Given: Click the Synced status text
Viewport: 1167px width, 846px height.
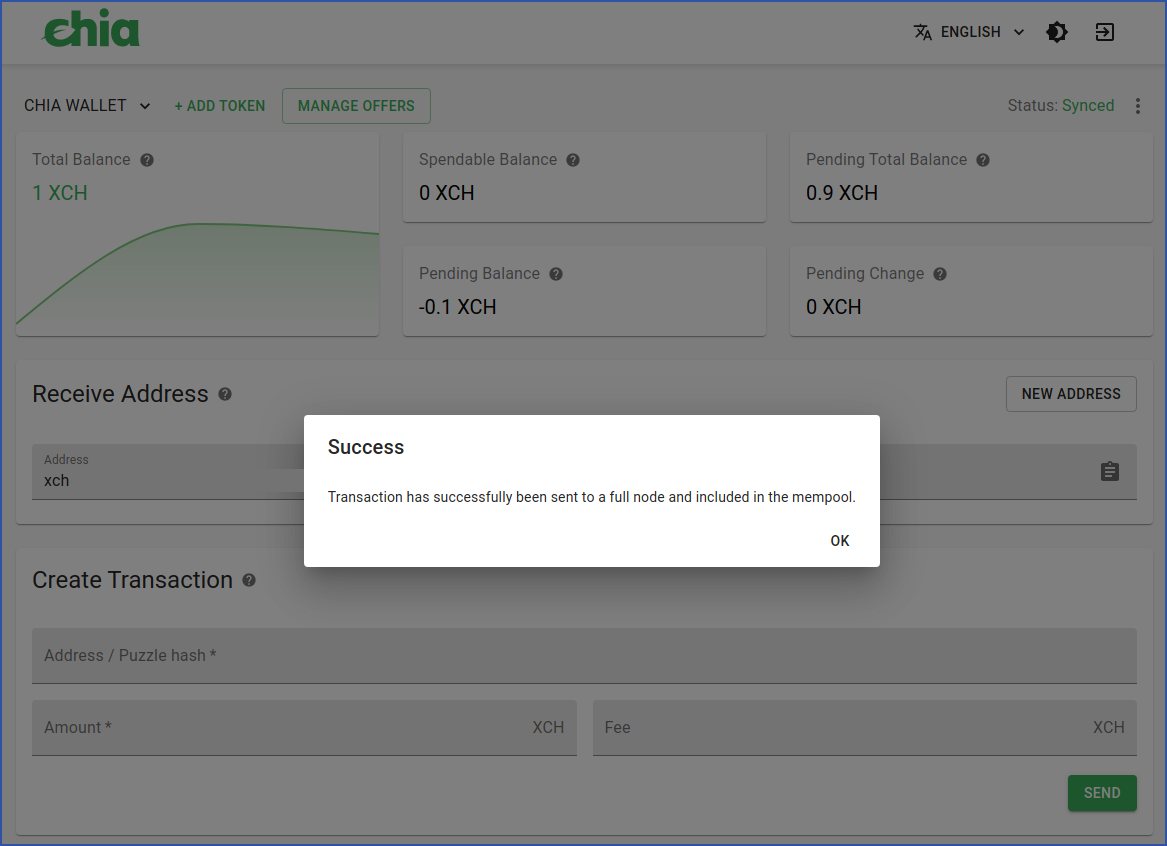Looking at the screenshot, I should tap(1087, 106).
